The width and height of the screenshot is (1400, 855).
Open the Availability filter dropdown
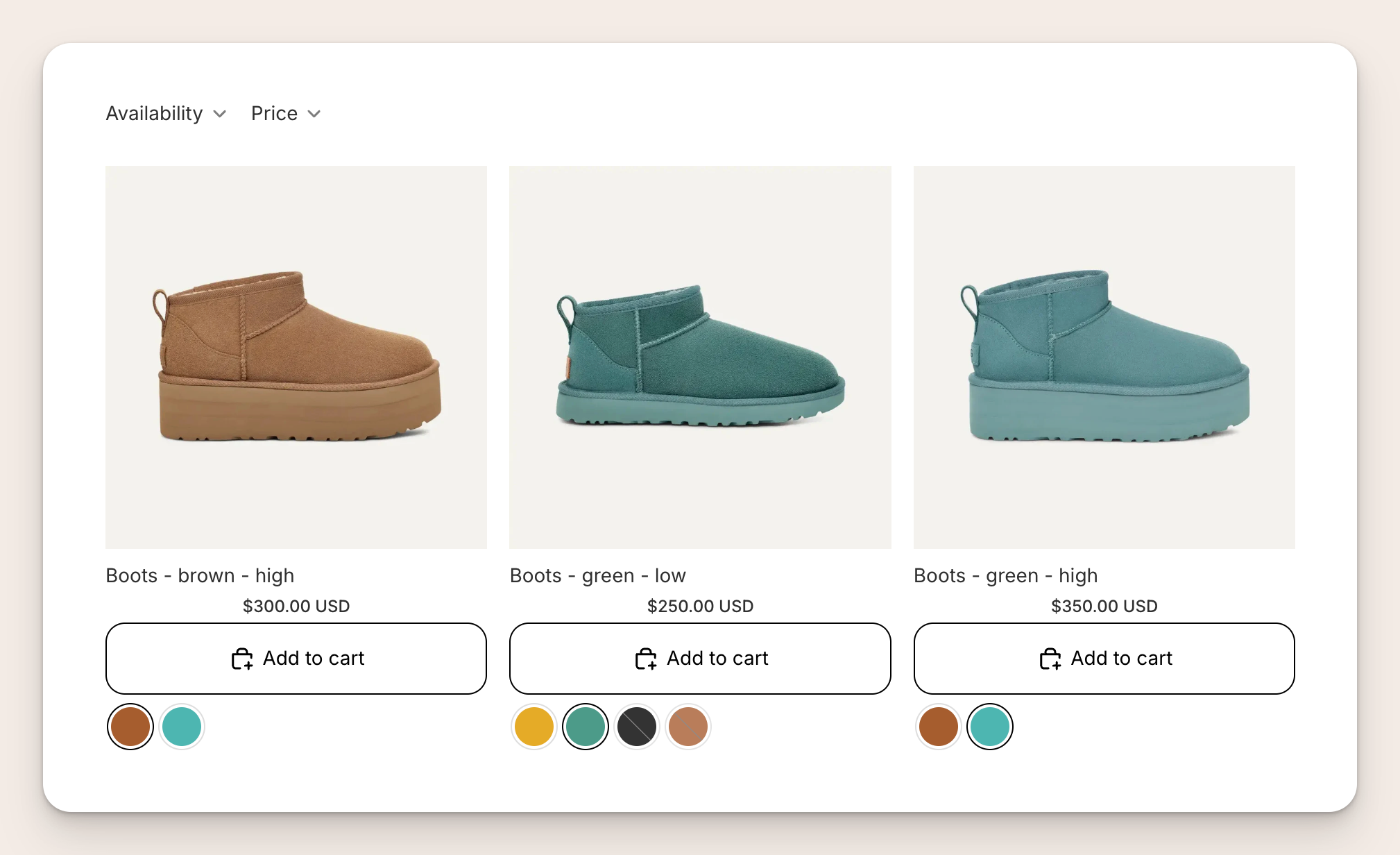(x=165, y=113)
